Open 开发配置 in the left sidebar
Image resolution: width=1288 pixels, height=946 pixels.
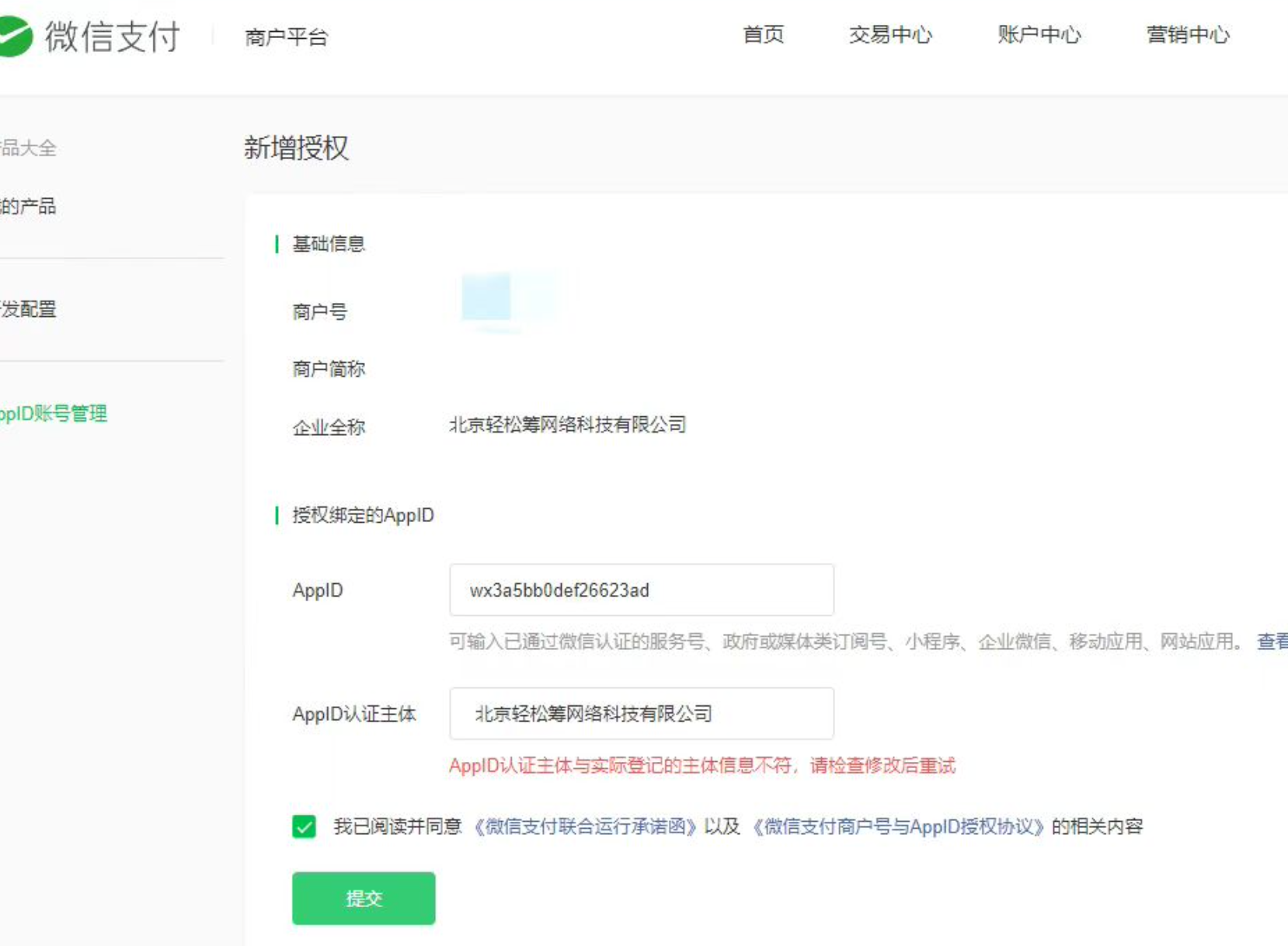point(28,309)
